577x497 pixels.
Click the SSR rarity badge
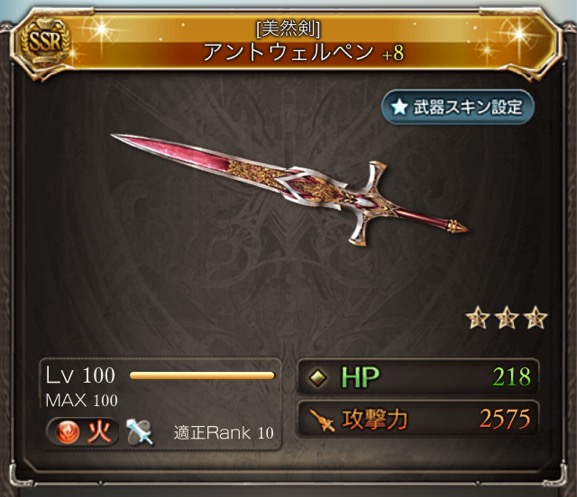[x=45, y=41]
